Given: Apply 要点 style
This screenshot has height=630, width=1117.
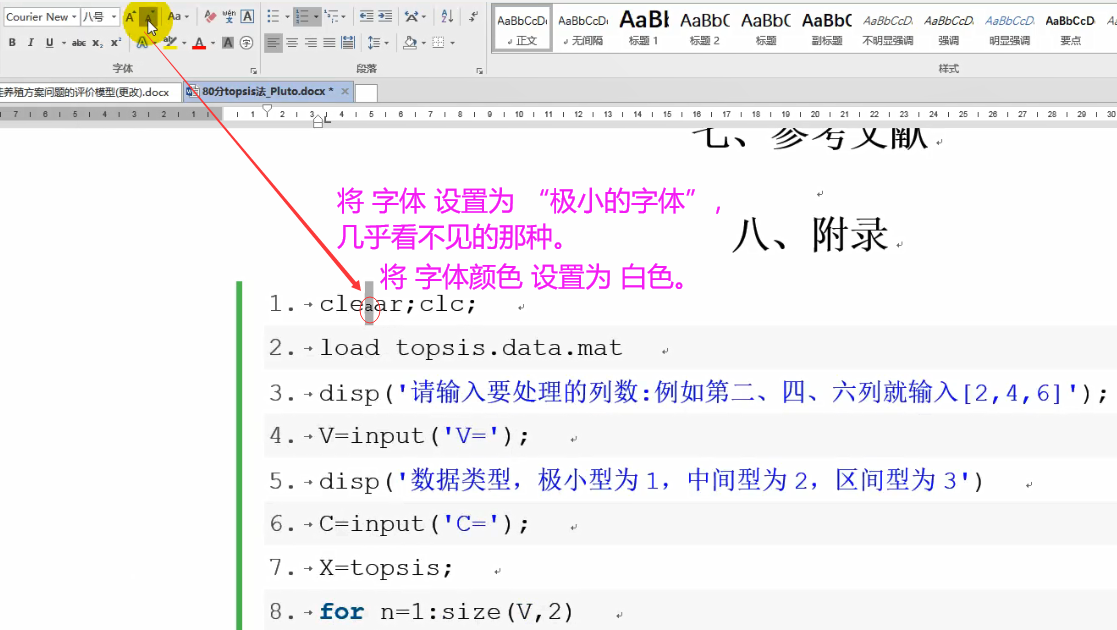Looking at the screenshot, I should (1070, 29).
